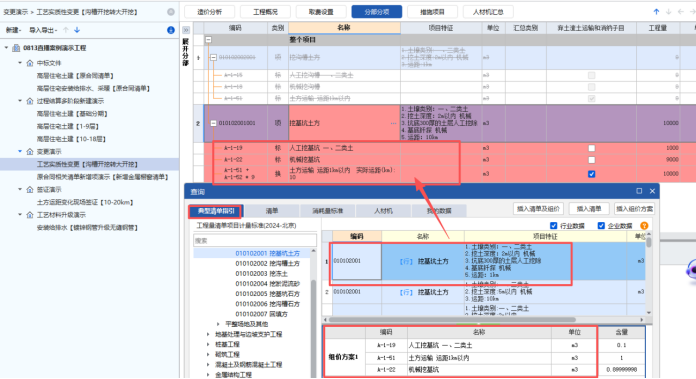This screenshot has height=379, width=696.
Task: Open the 典型清单指引 tab in the query dialog
Action: click(x=216, y=211)
